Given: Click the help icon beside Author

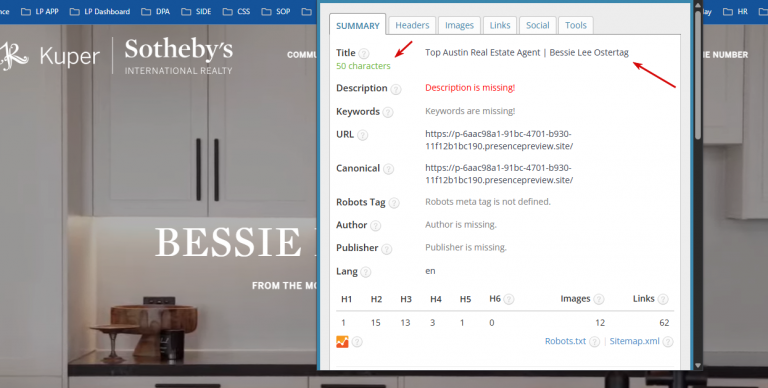Looking at the screenshot, I should click(376, 226).
